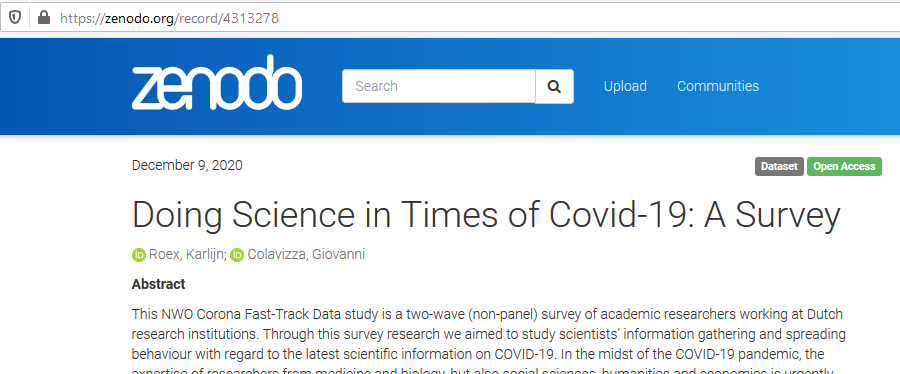
Task: Click the magnifying glass search button
Action: pyautogui.click(x=554, y=87)
